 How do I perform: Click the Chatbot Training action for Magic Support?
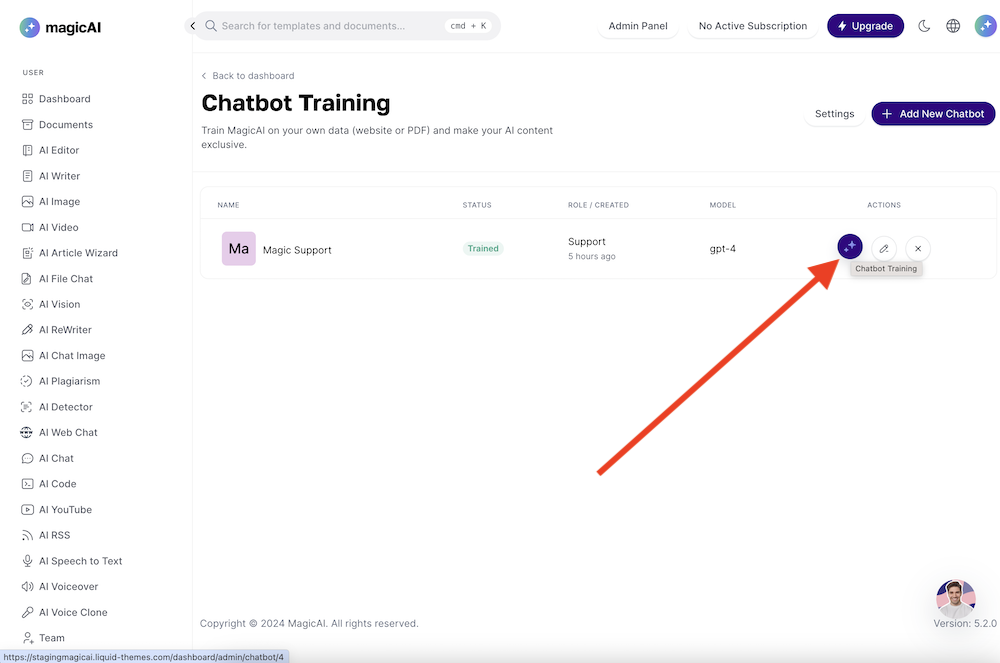[x=849, y=247]
